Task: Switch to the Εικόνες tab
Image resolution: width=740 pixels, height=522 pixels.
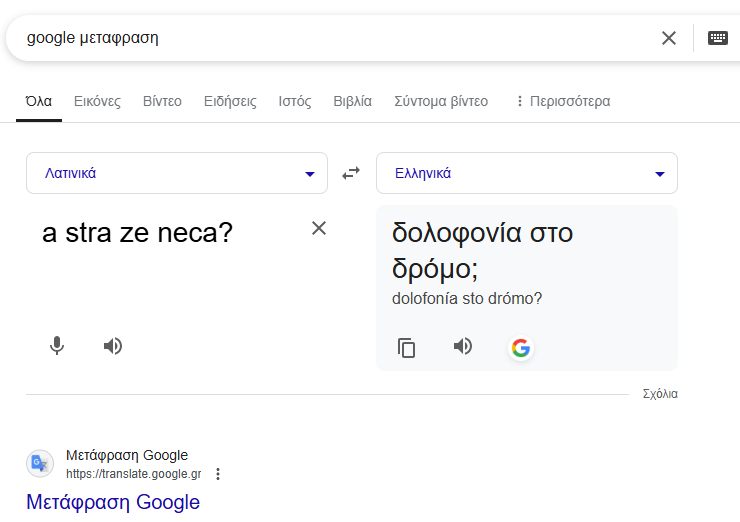Action: (97, 101)
